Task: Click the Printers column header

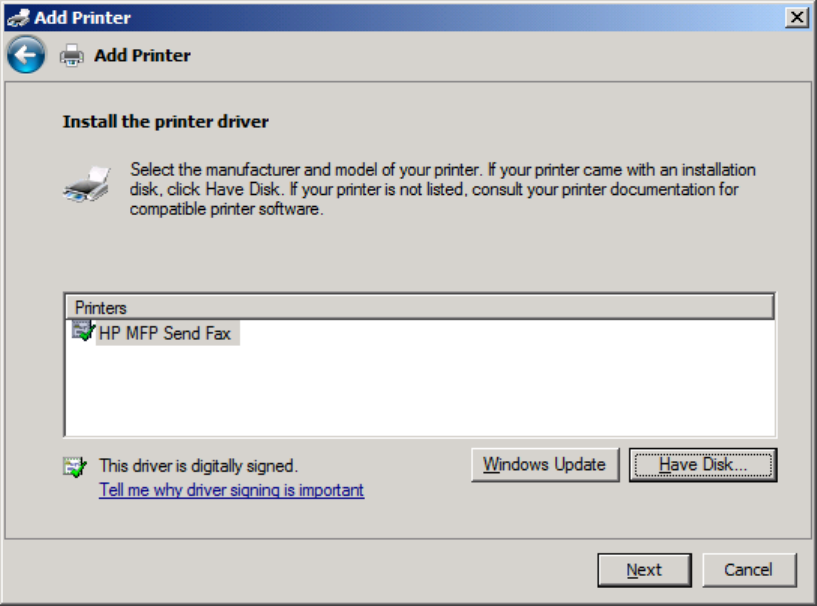Action: [419, 307]
